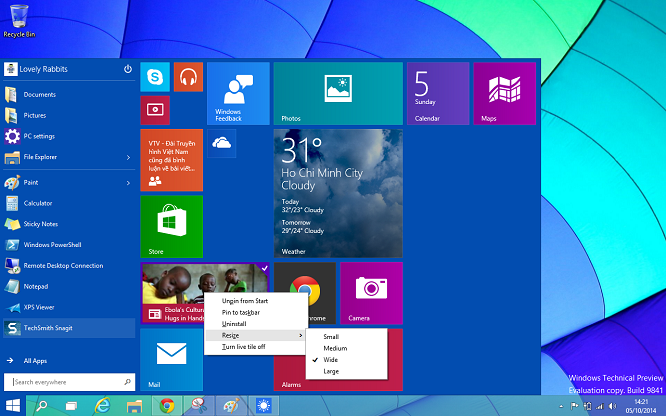Click the volume speaker icon in system tray
666x416 pixels.
[612, 406]
